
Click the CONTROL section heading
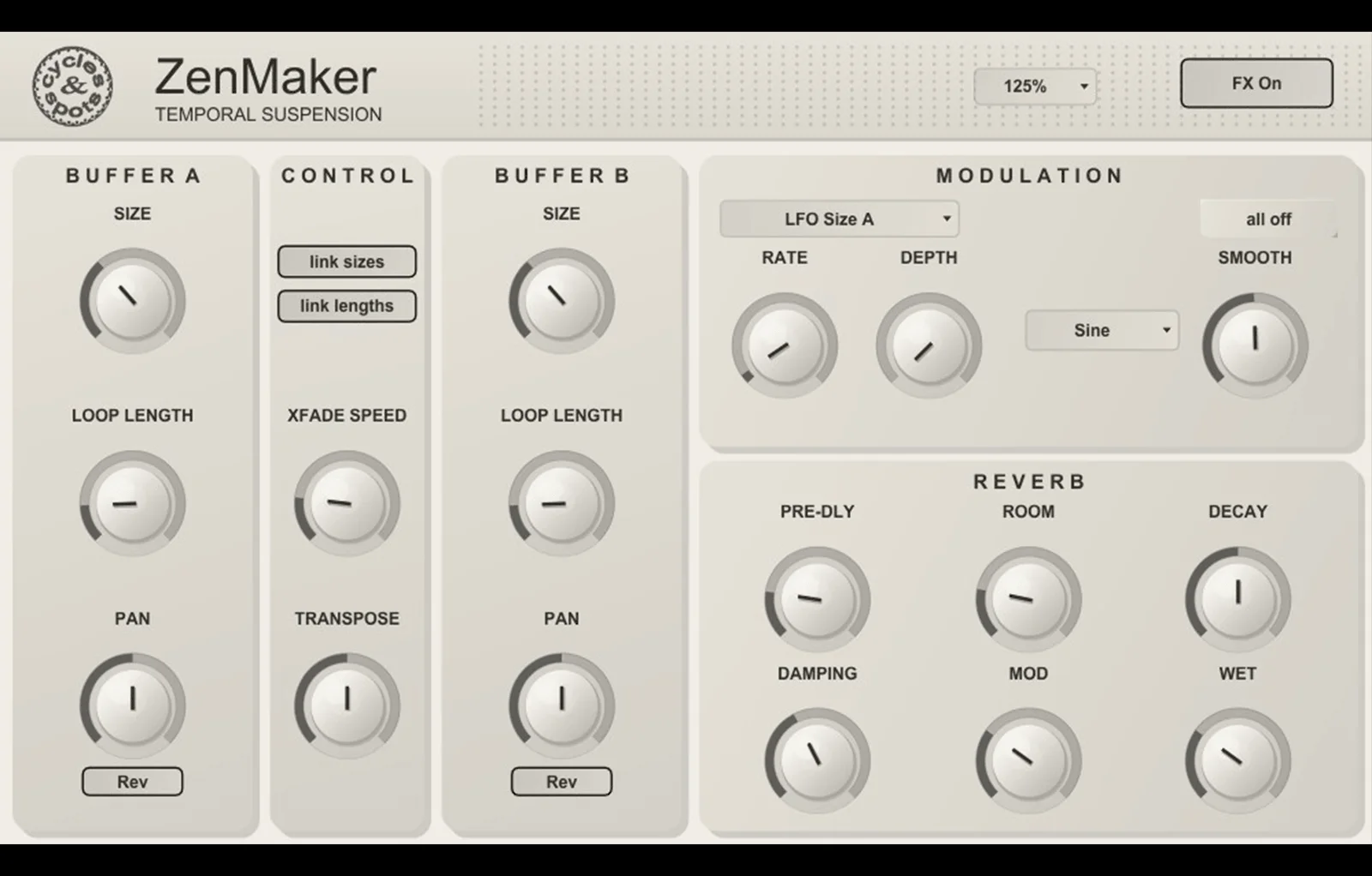point(347,176)
